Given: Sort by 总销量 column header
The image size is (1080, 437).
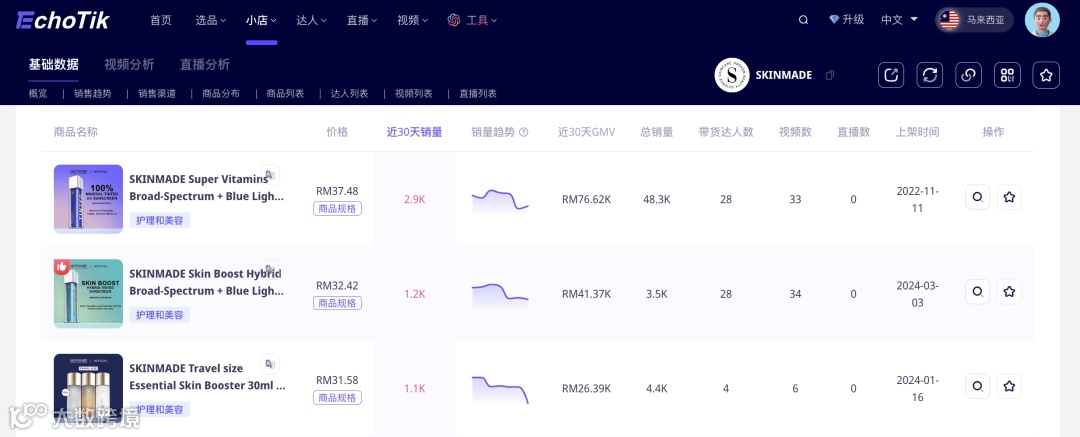Looking at the screenshot, I should [656, 132].
